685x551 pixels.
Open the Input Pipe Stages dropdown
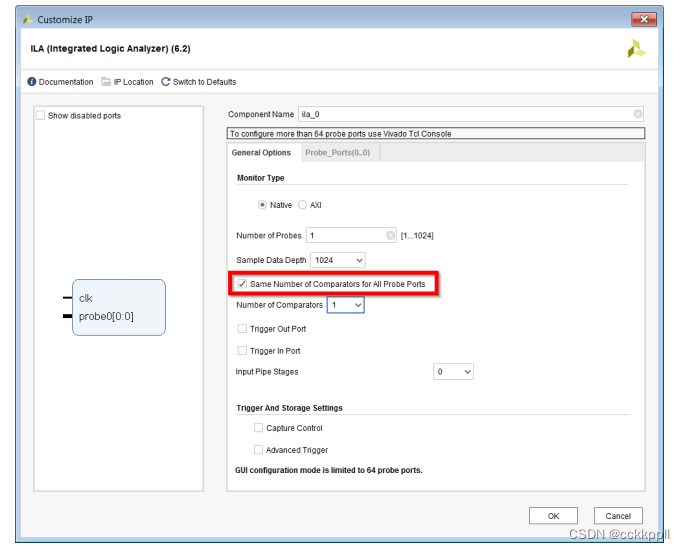click(x=453, y=371)
